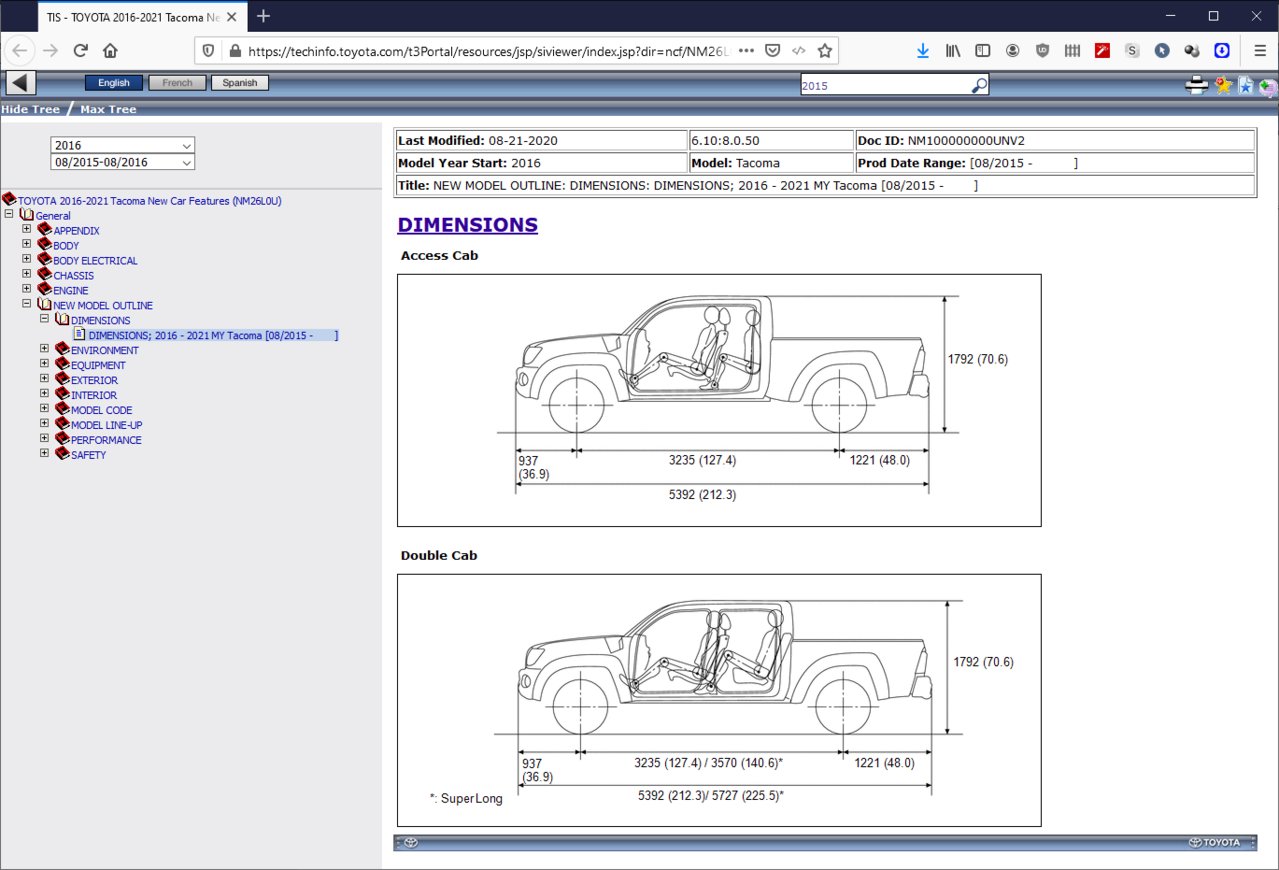
Task: Open the EQUIPMENT tree item
Action: tap(98, 366)
